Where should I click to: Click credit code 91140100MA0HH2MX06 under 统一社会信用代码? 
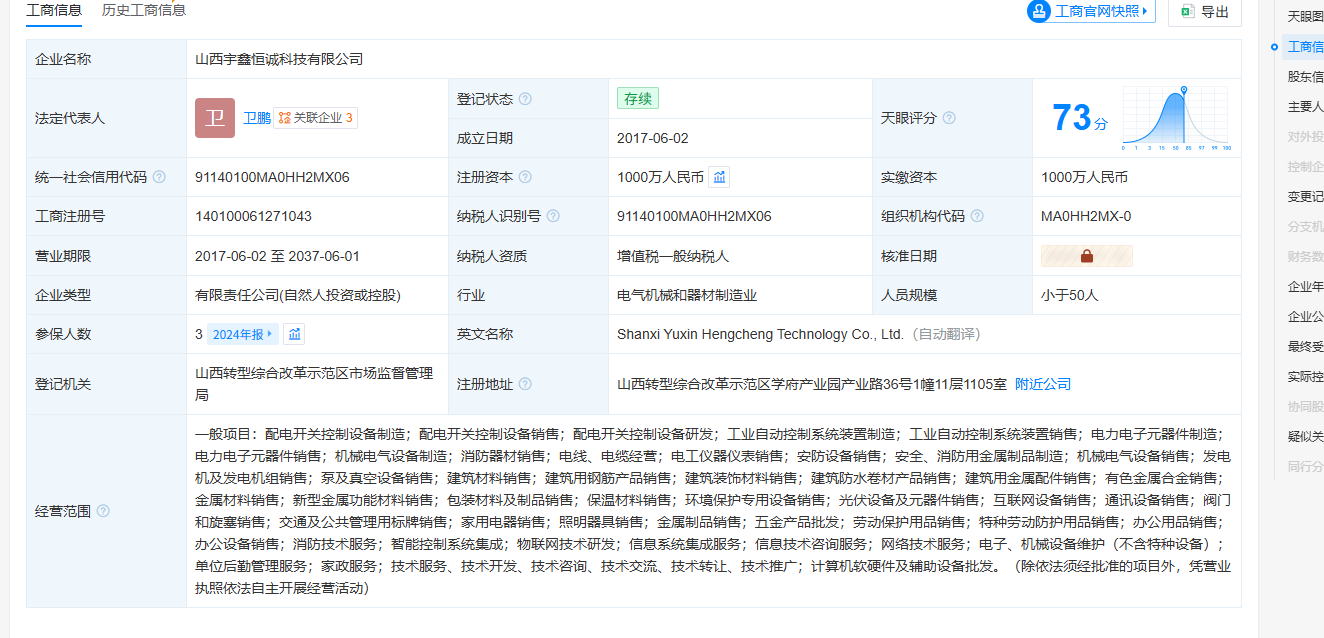click(272, 177)
